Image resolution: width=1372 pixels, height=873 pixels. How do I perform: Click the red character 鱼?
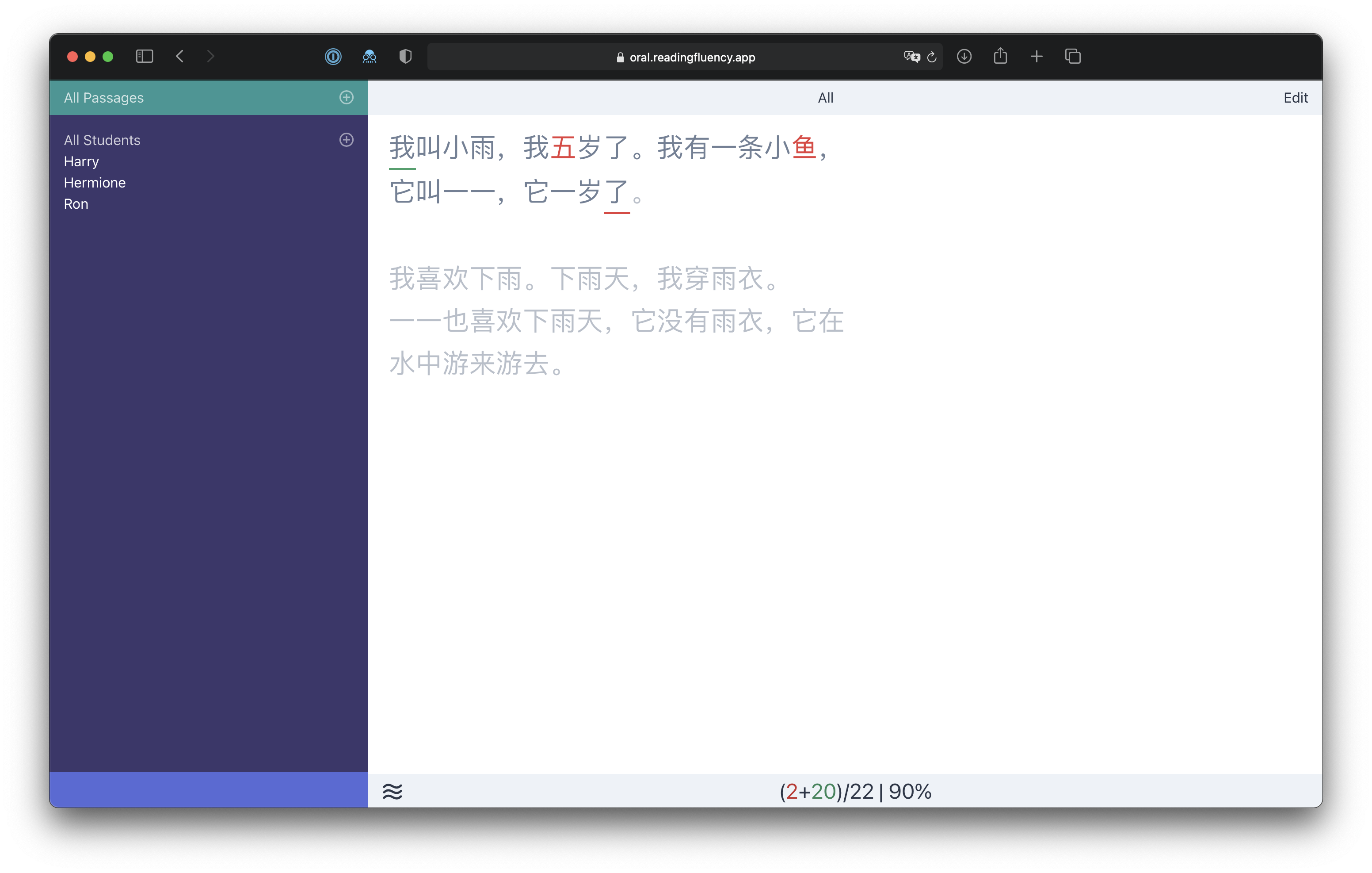click(x=804, y=148)
